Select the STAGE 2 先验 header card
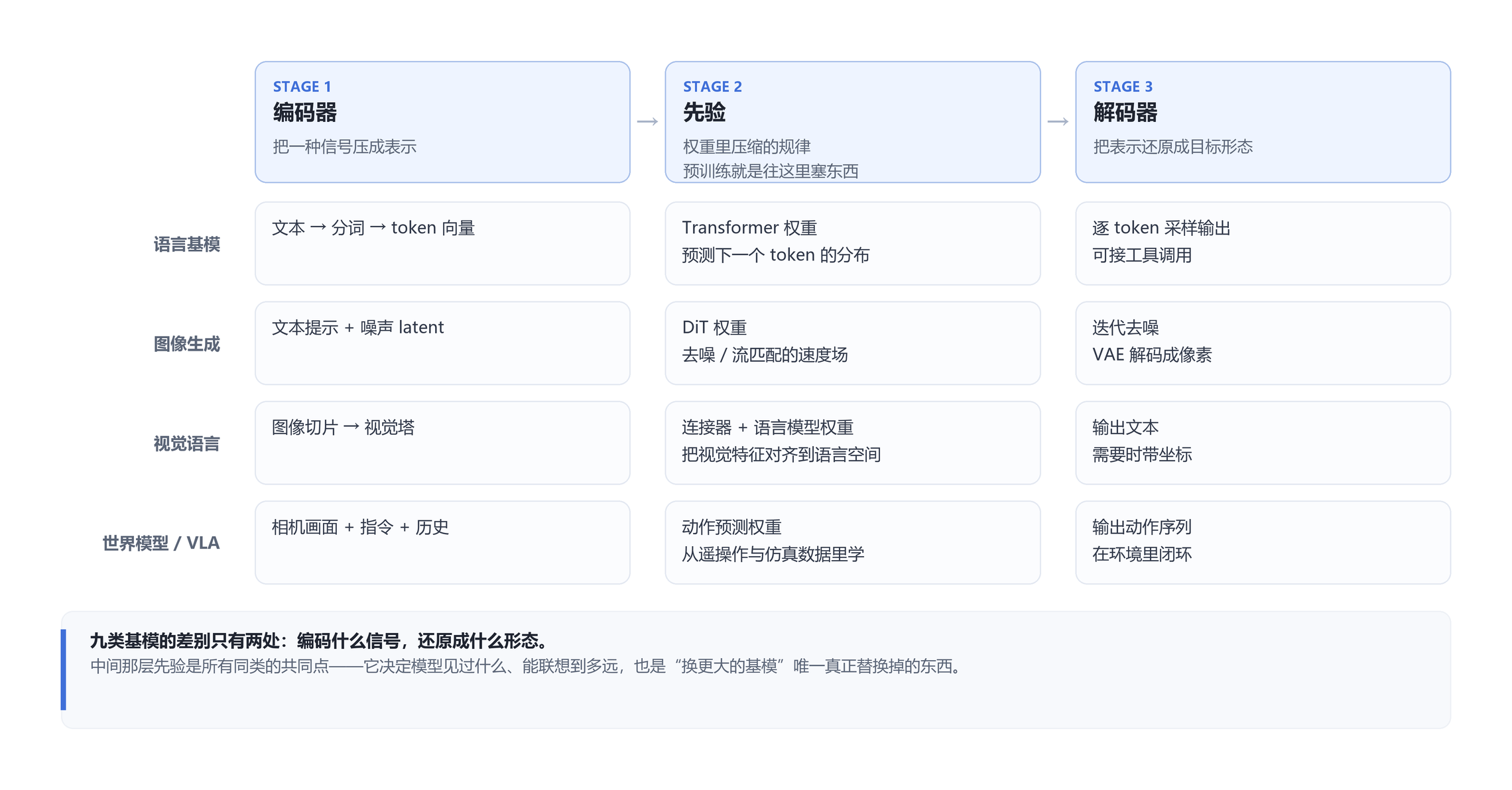Image resolution: width=1512 pixels, height=790 pixels. click(x=852, y=122)
